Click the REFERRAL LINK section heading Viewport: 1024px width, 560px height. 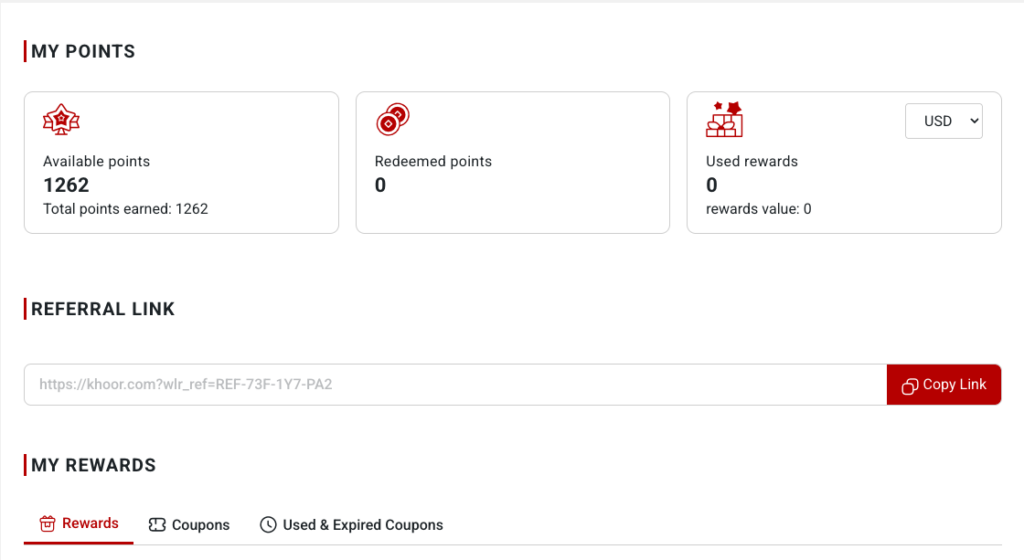(103, 309)
